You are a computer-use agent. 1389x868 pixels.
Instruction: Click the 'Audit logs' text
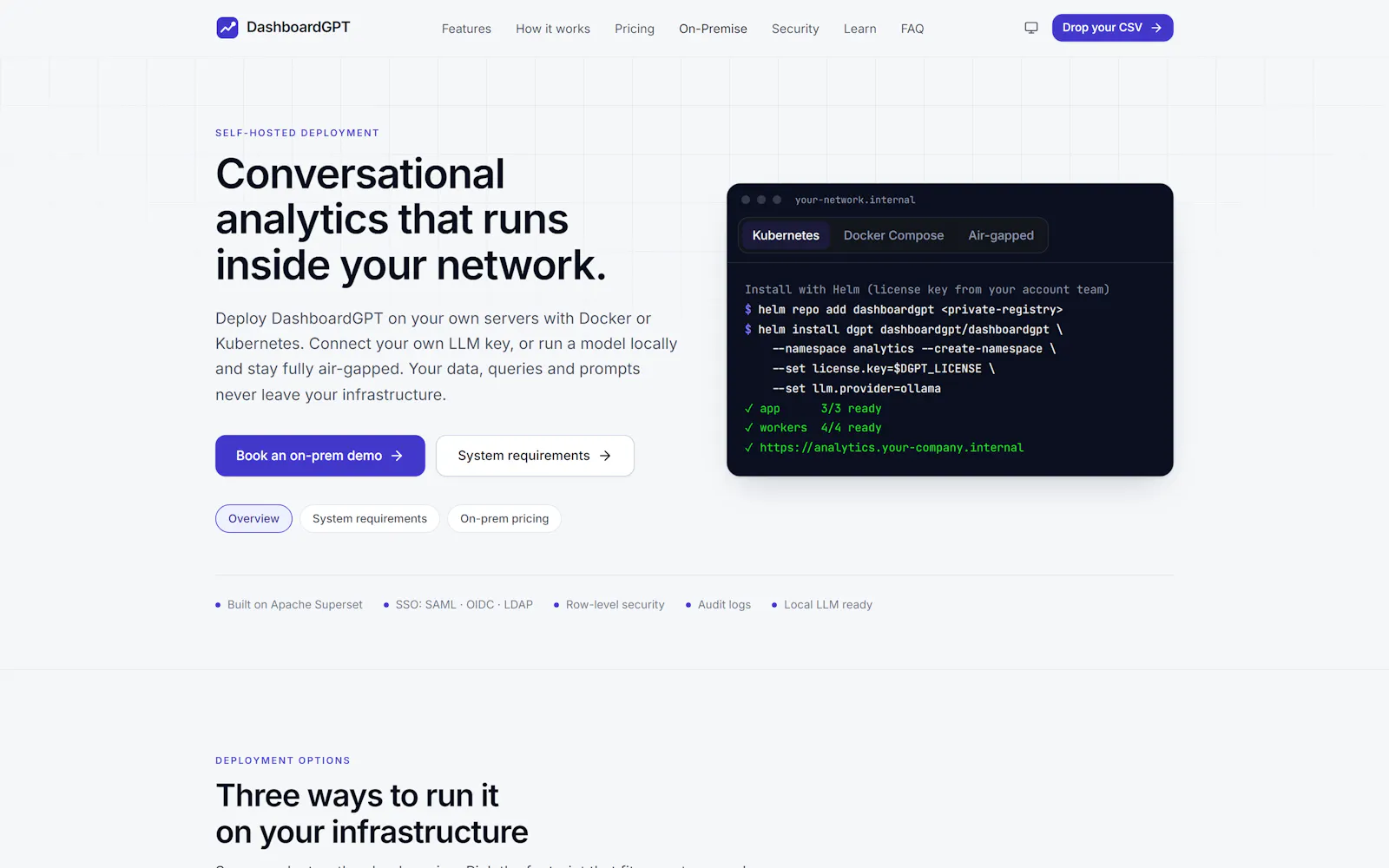pos(724,605)
